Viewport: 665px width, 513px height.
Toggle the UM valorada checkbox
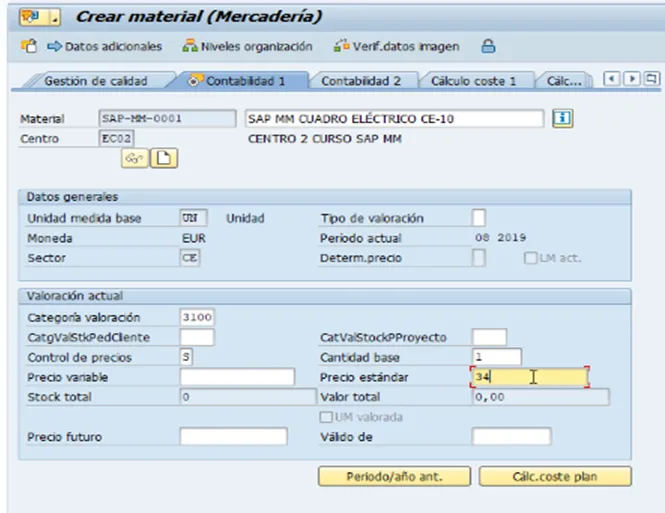point(326,417)
